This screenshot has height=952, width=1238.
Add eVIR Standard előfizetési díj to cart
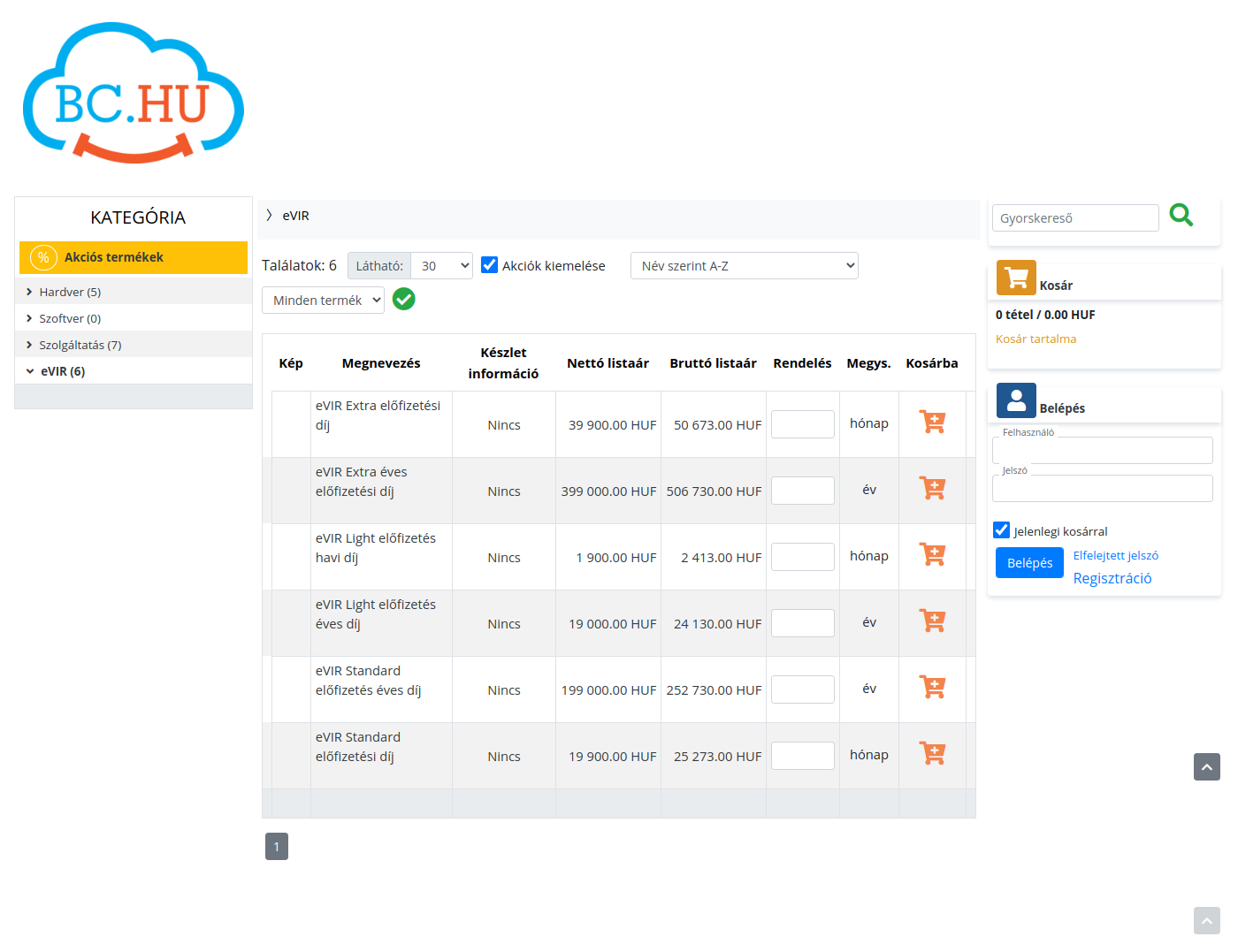tap(932, 753)
